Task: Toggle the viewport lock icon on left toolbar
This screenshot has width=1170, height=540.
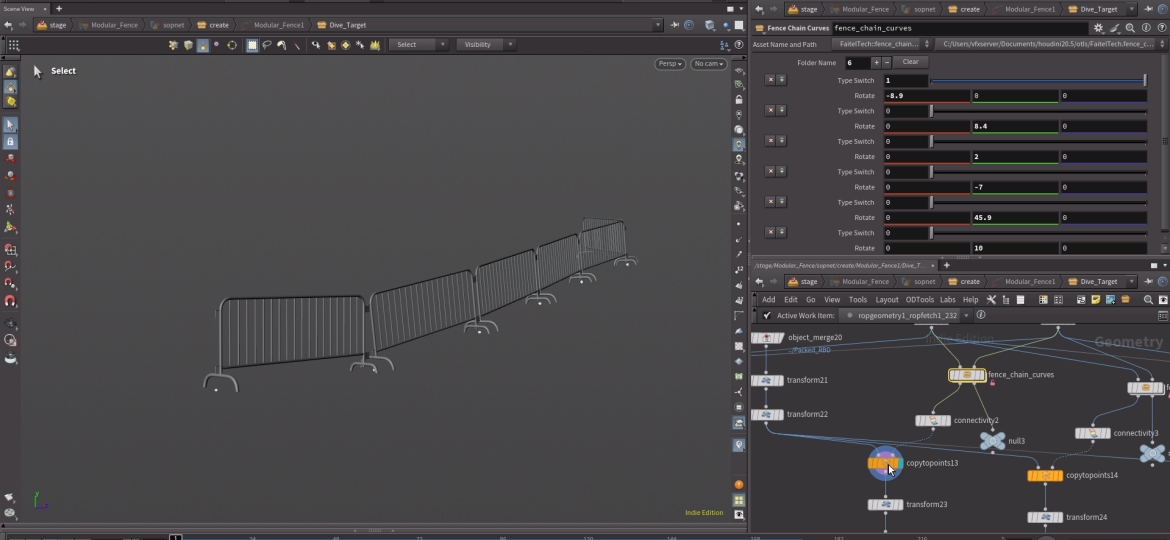Action: [x=10, y=142]
